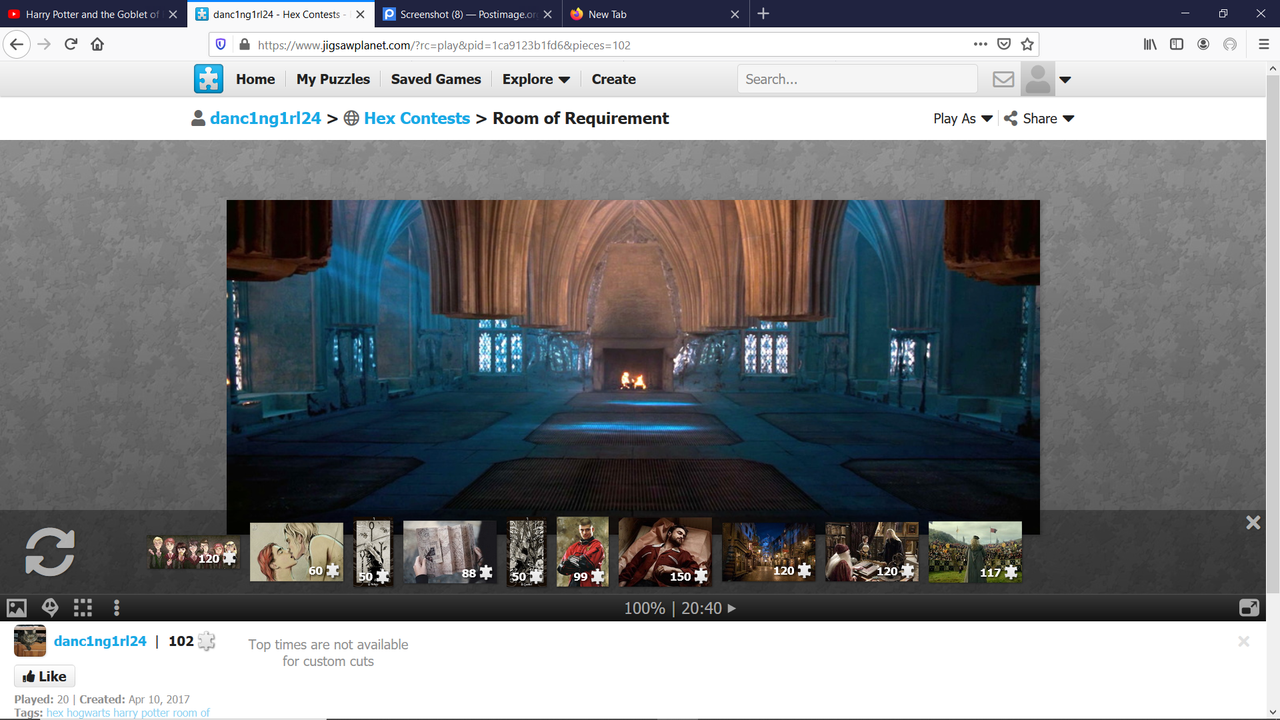Open the 60-piece kissing couple puzzle thumbnail
Viewport: 1280px width, 720px height.
[x=296, y=551]
